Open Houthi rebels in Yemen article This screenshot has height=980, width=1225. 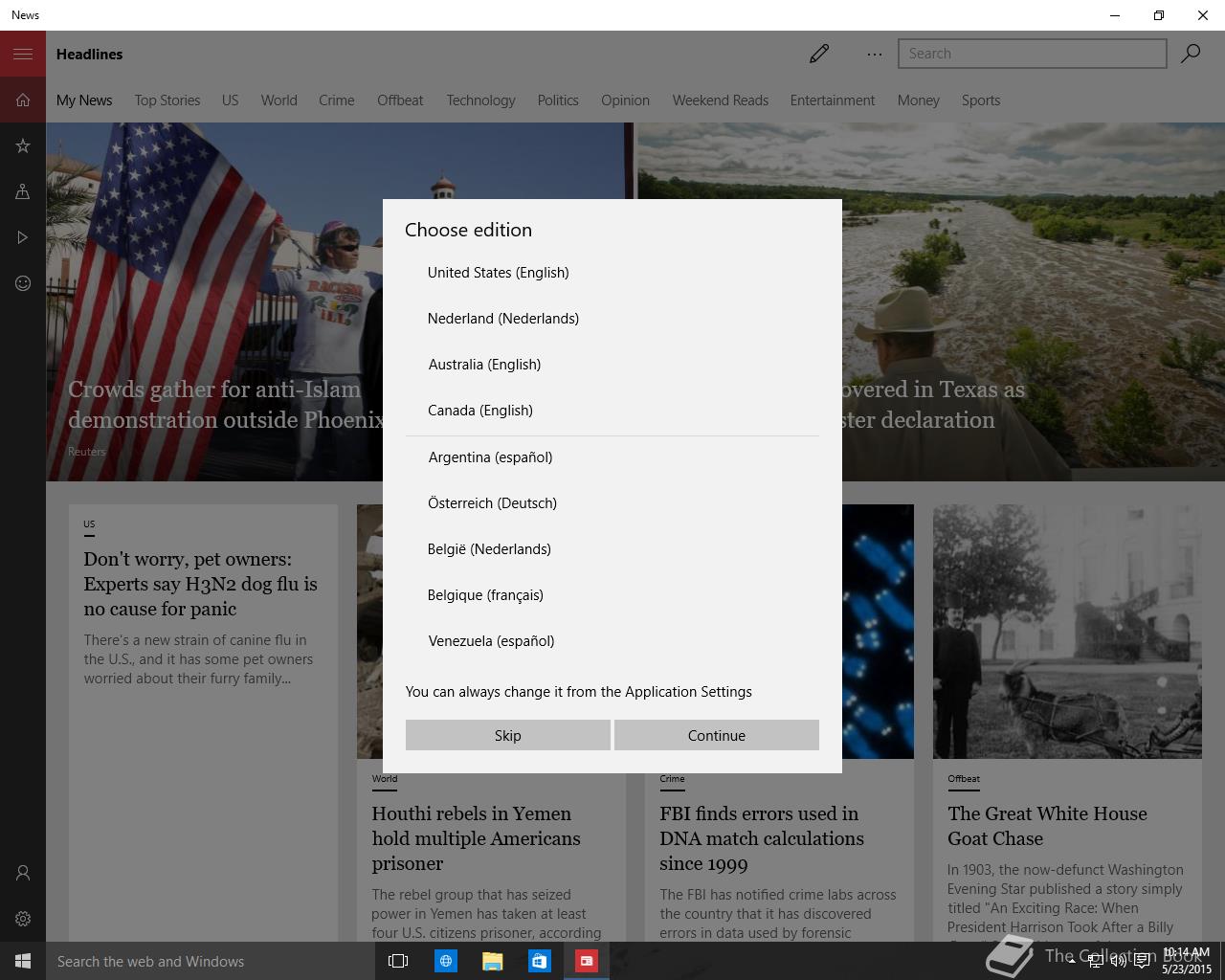pyautogui.click(x=476, y=838)
